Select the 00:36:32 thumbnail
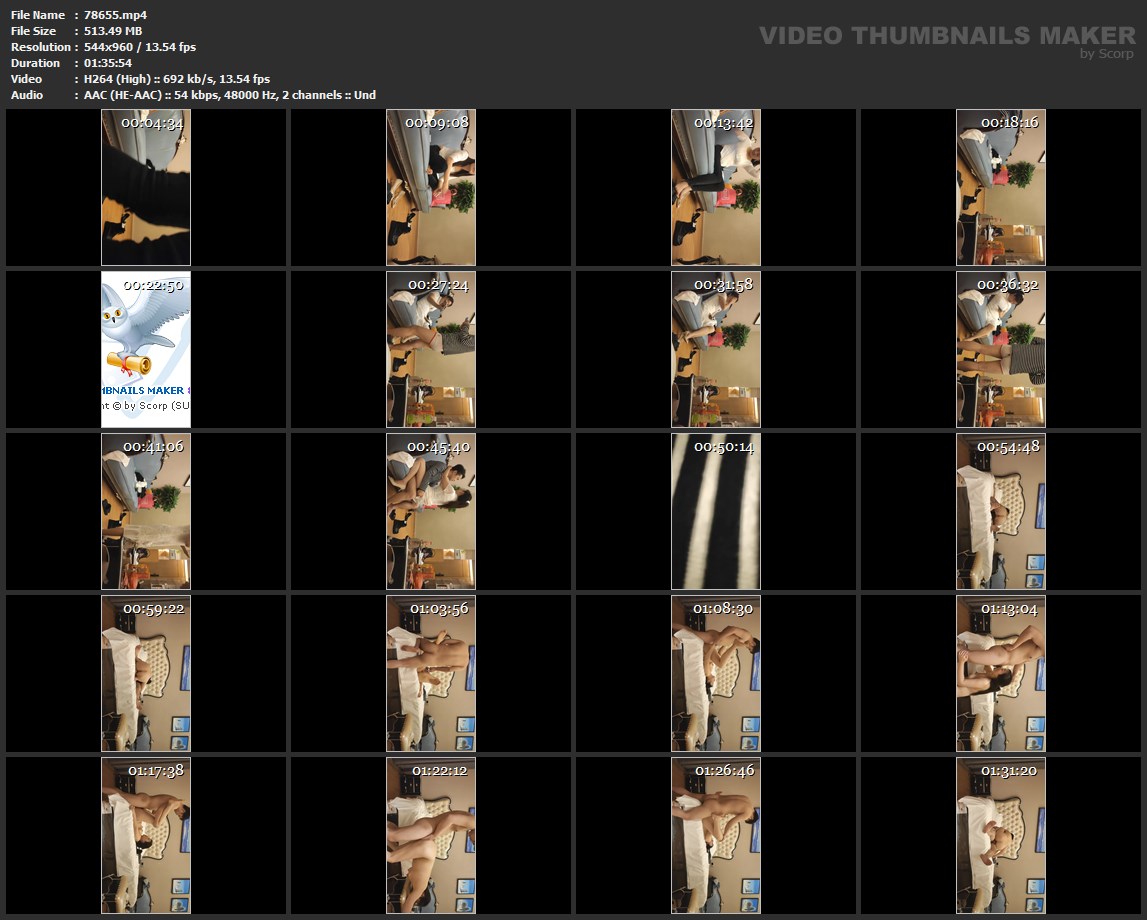Viewport: 1147px width, 920px height. (x=1001, y=350)
